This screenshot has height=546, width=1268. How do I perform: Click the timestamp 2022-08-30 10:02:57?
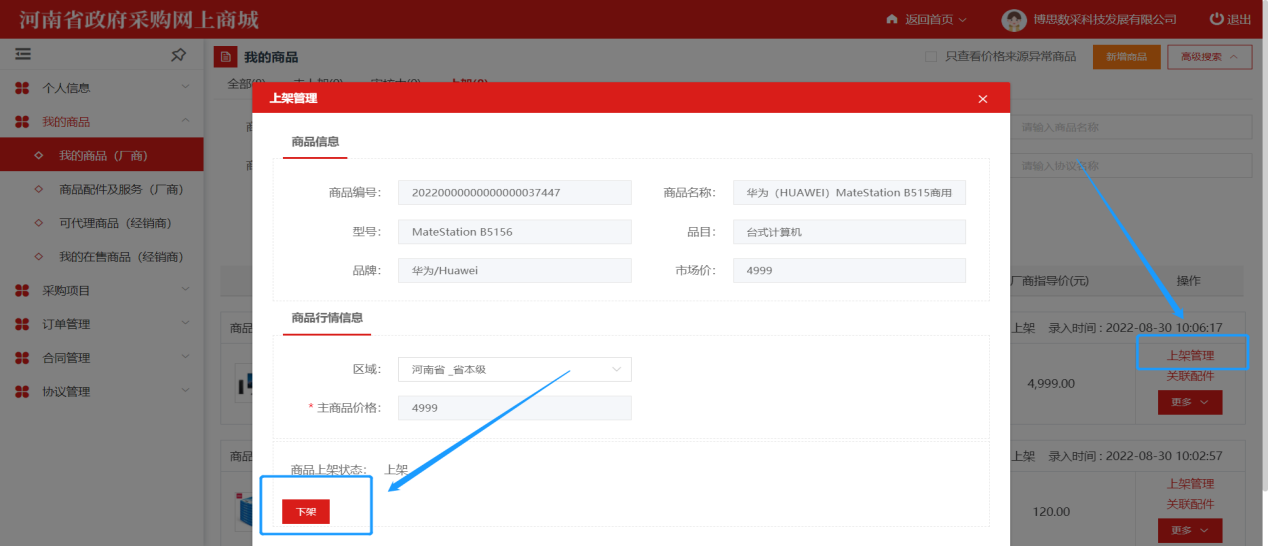click(x=1164, y=456)
